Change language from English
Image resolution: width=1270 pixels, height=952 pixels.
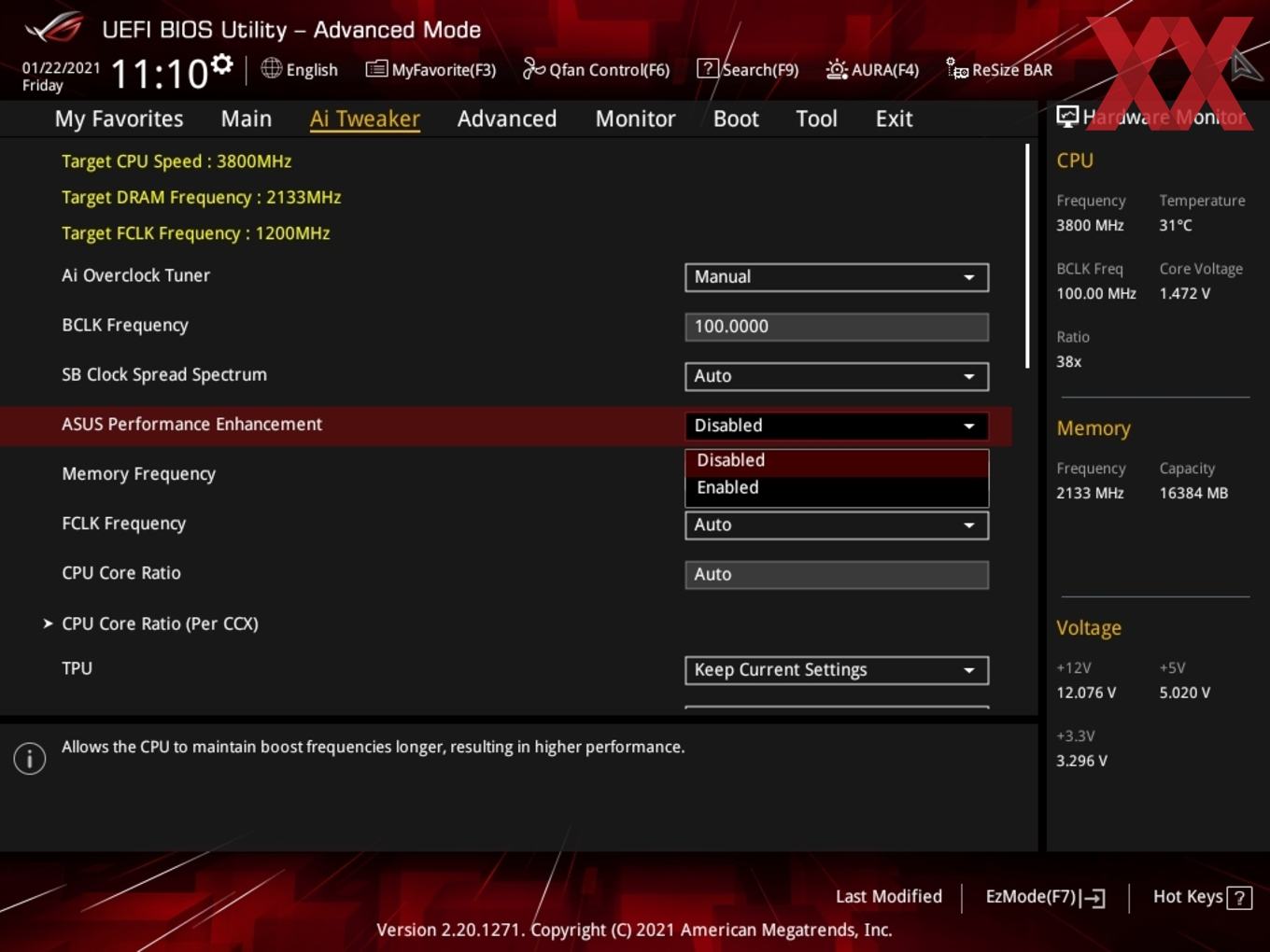point(312,70)
